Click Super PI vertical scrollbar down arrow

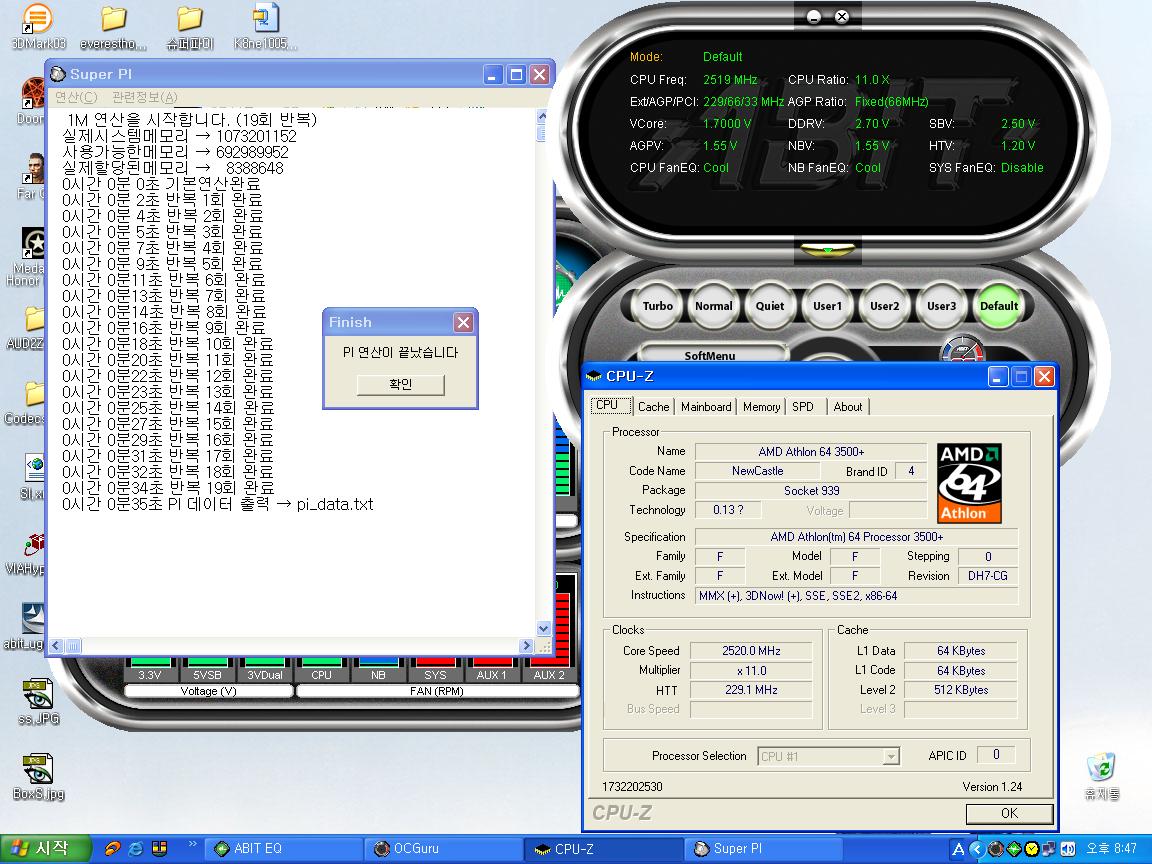543,629
